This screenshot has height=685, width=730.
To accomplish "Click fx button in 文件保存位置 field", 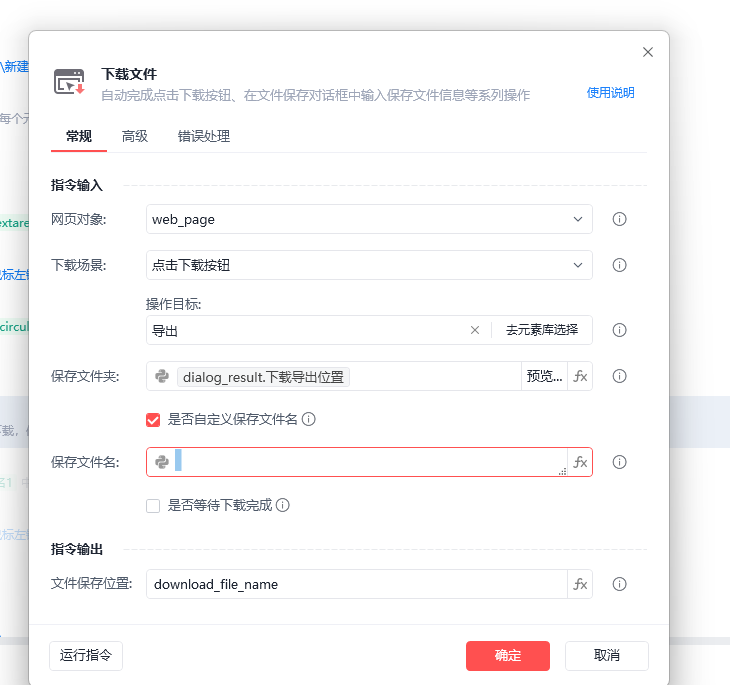I will coord(580,584).
